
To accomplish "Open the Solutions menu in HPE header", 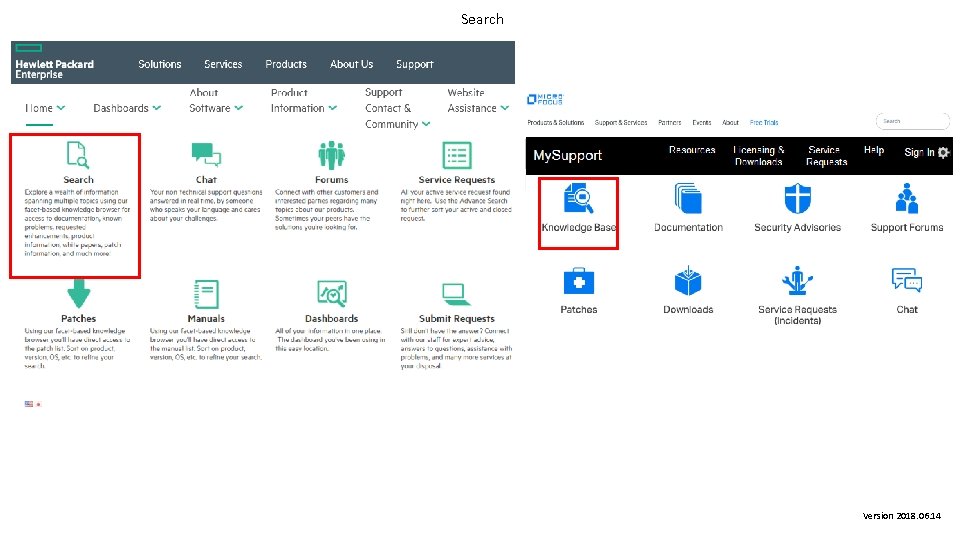I will [160, 64].
